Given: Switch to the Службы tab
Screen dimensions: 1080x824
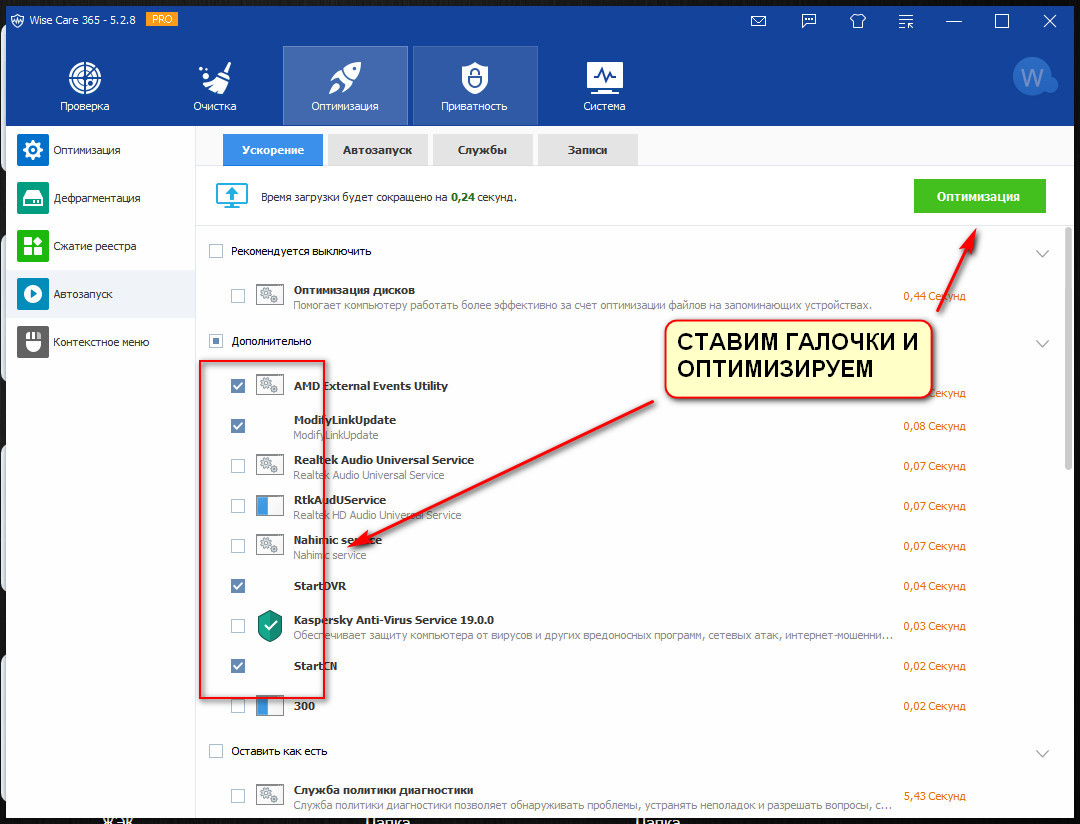Looking at the screenshot, I should tap(482, 150).
